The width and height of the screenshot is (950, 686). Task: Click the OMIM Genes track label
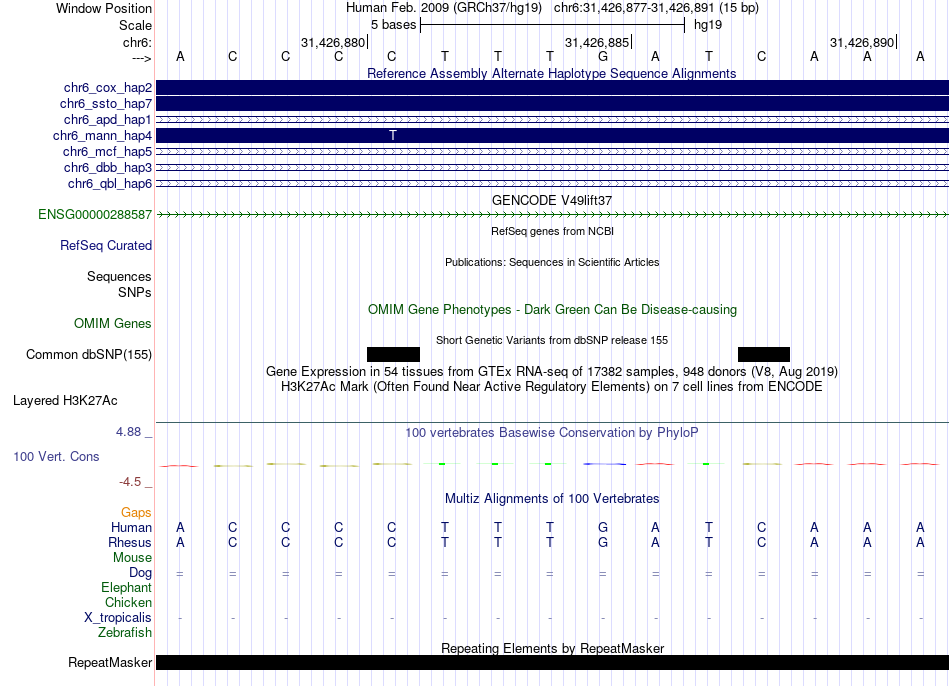tap(113, 324)
